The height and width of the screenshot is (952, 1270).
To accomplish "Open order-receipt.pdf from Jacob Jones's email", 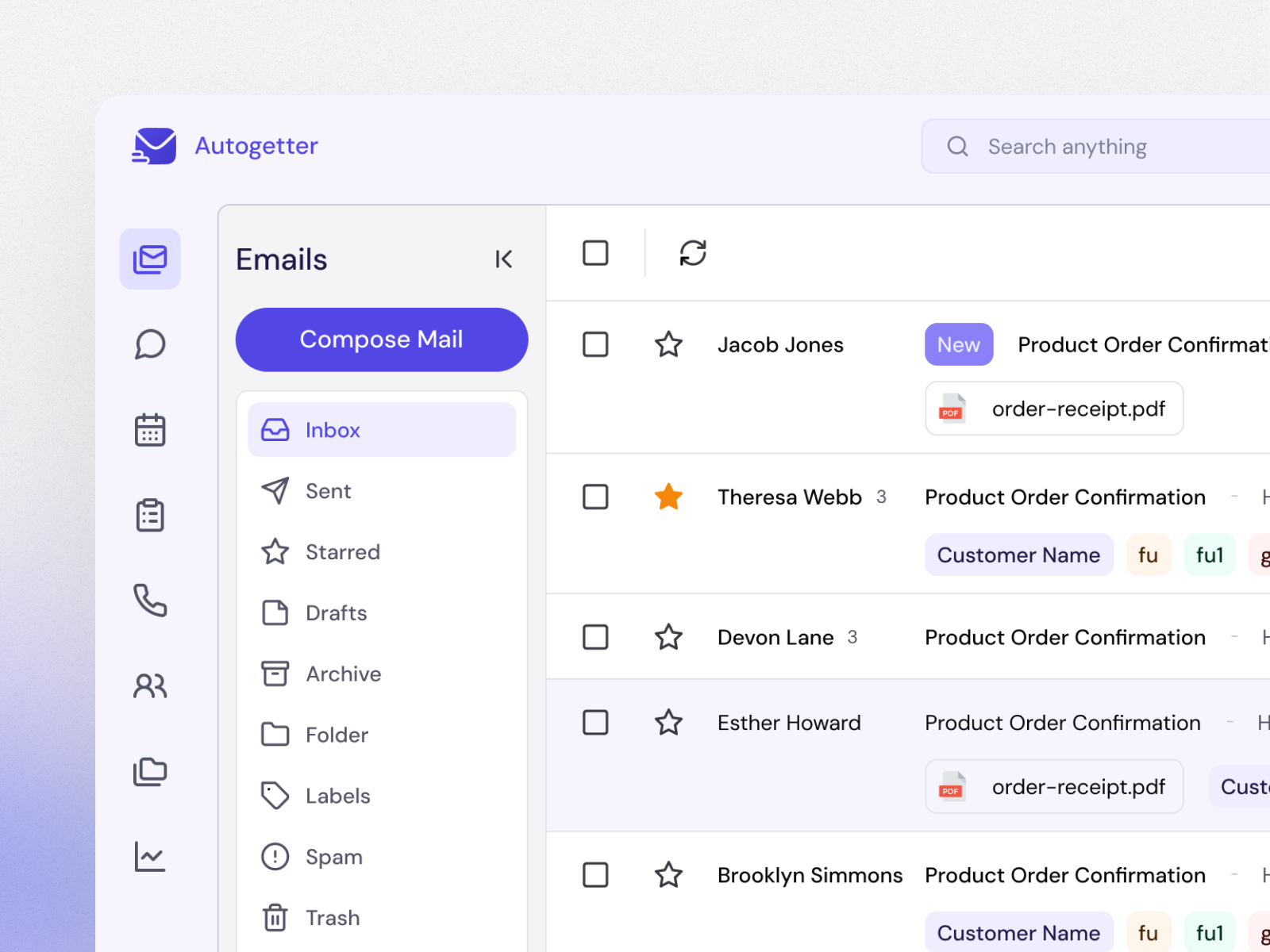I will click(x=1053, y=409).
